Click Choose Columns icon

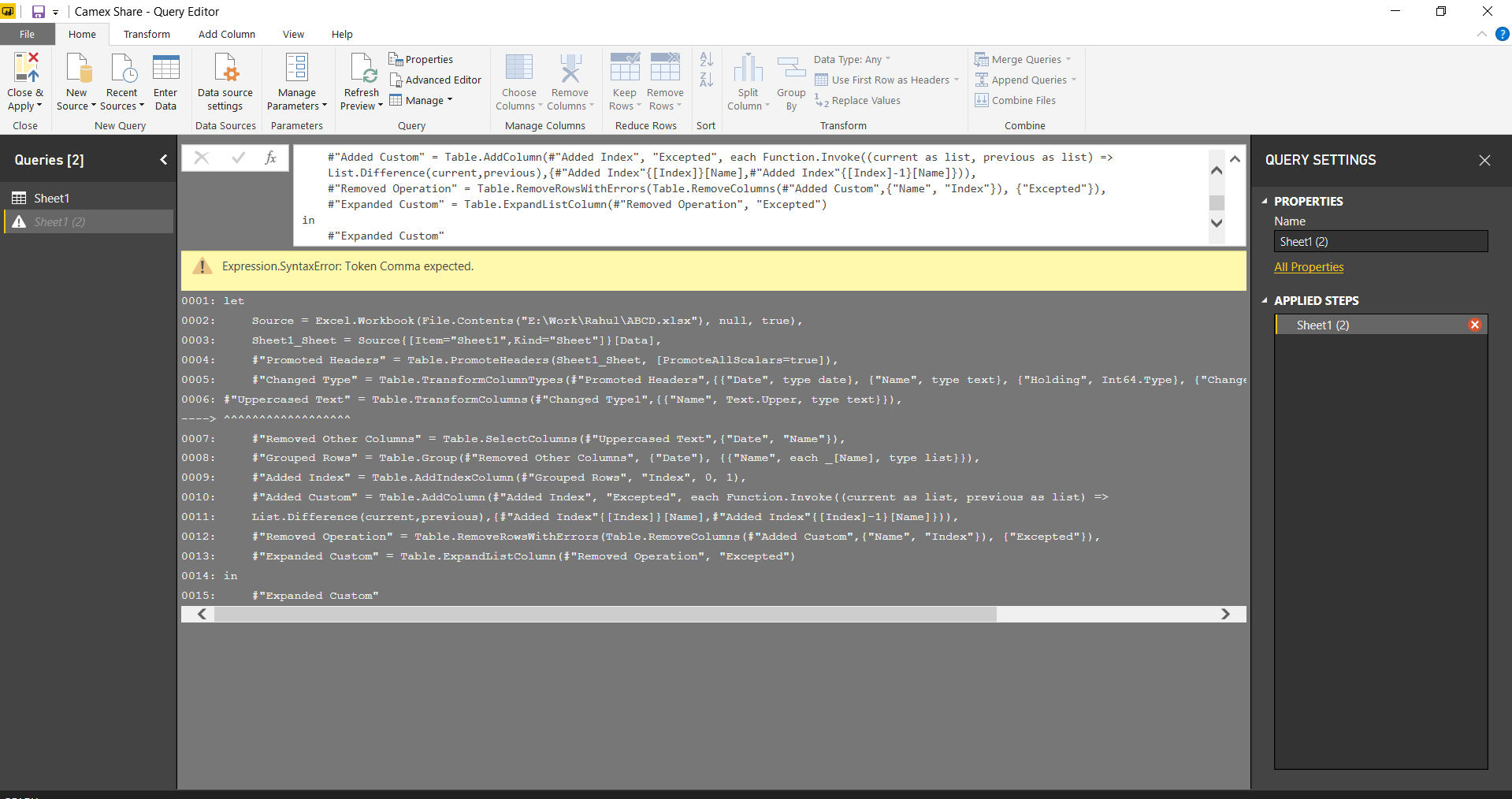click(519, 67)
